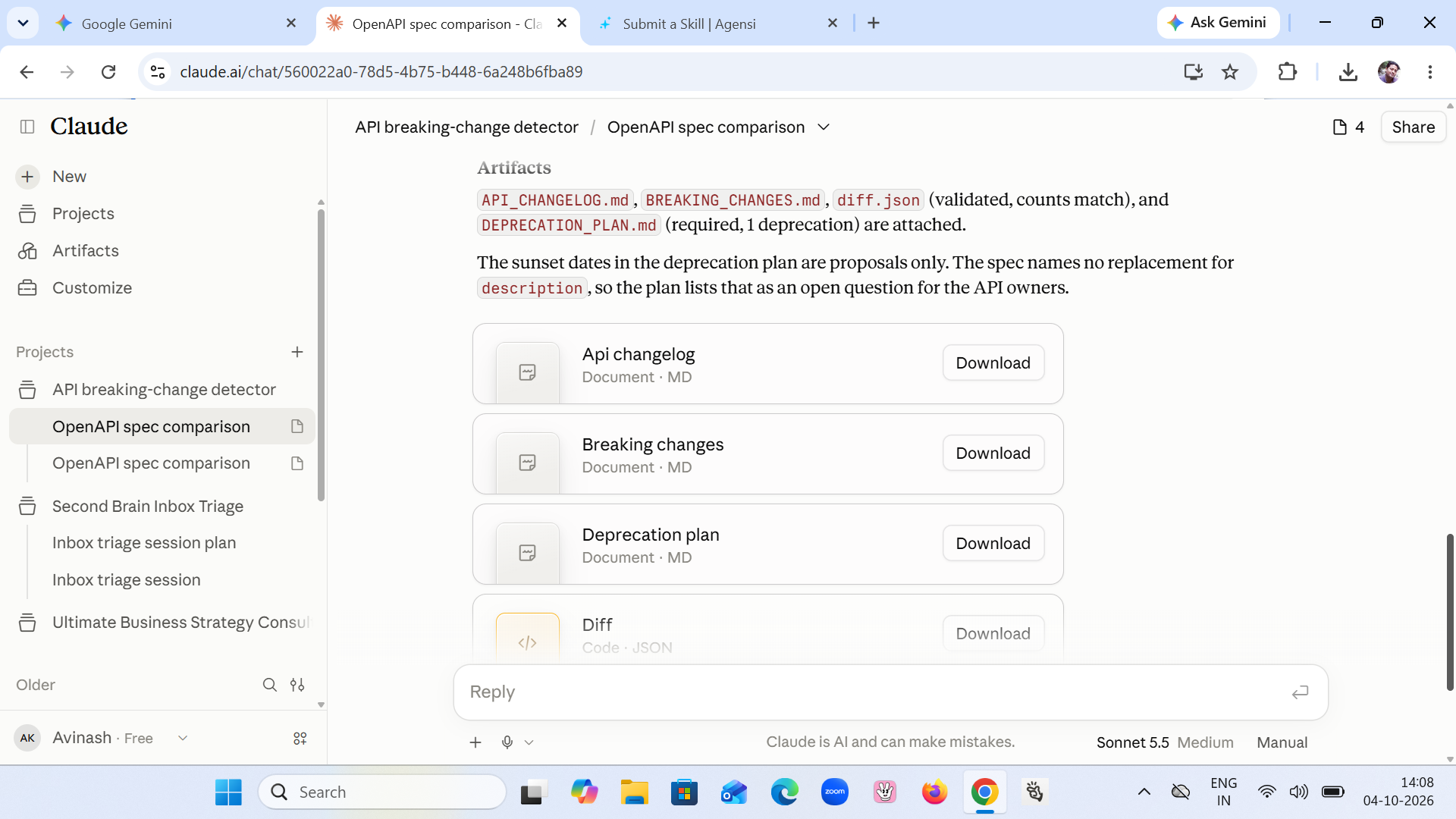This screenshot has width=1456, height=819.
Task: Change the Manual mode setting
Action: (x=1282, y=742)
